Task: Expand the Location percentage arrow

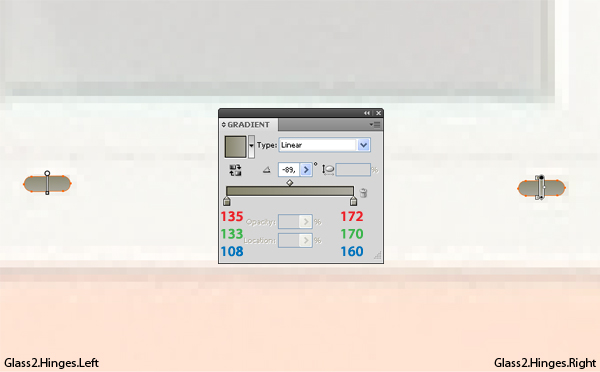Action: click(306, 240)
